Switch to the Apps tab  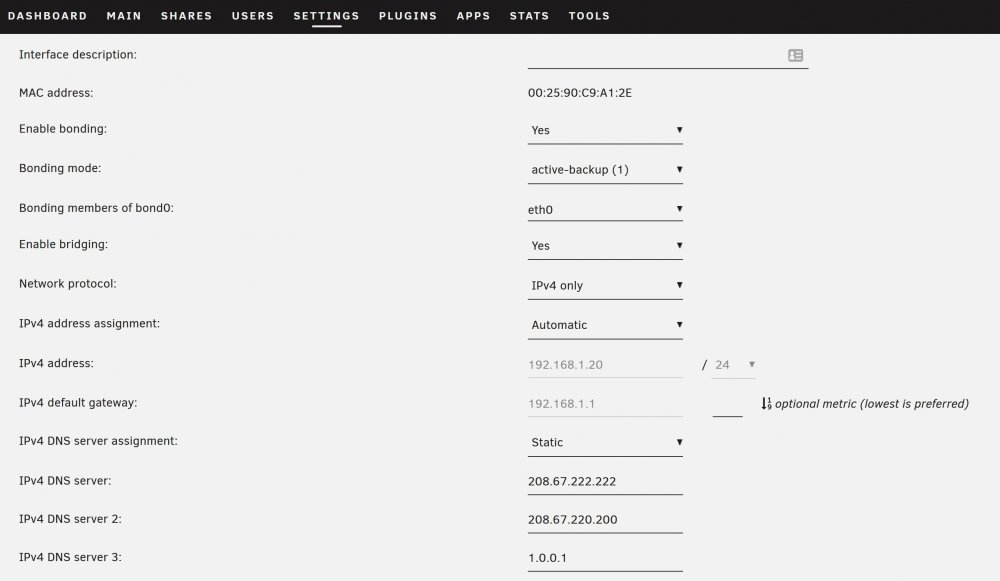coord(473,16)
